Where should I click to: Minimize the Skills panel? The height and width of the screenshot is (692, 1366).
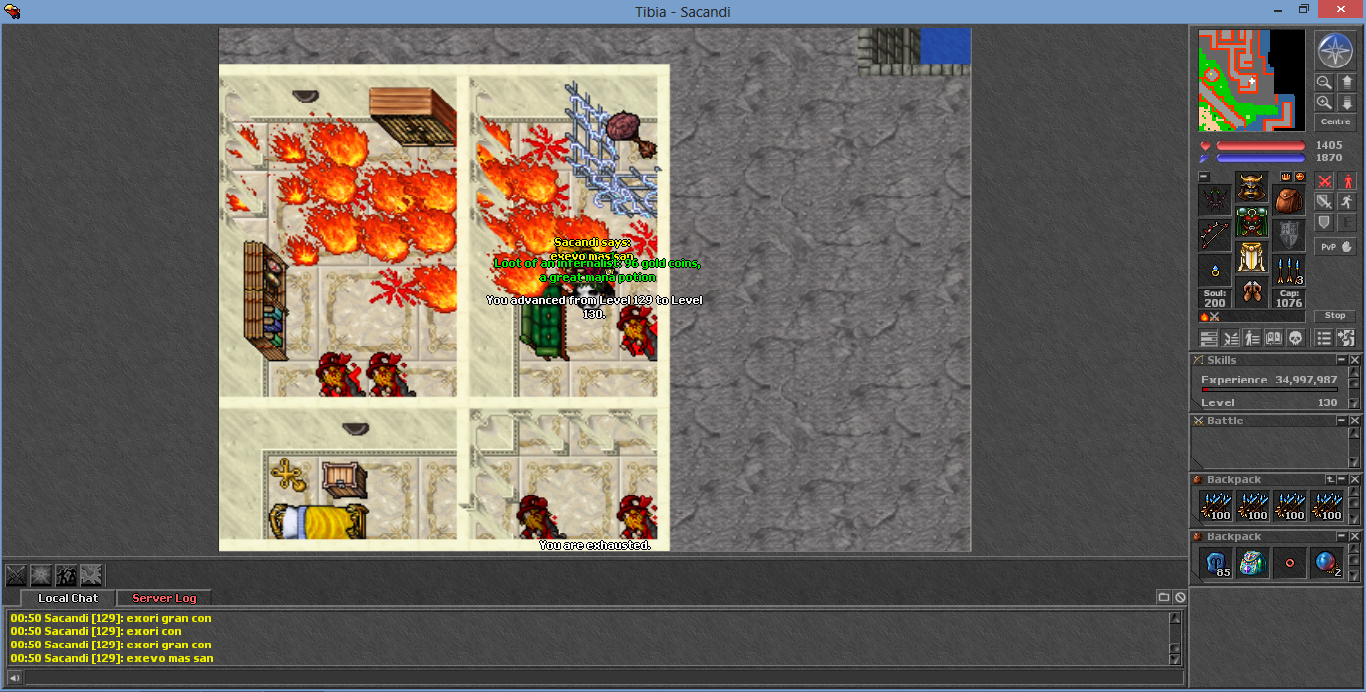click(1342, 360)
